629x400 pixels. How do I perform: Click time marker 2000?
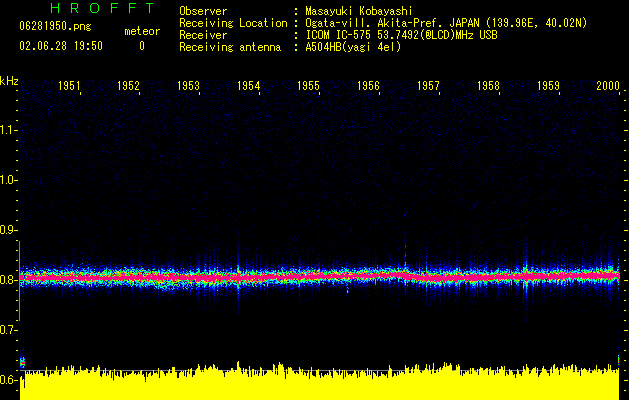pyautogui.click(x=608, y=86)
